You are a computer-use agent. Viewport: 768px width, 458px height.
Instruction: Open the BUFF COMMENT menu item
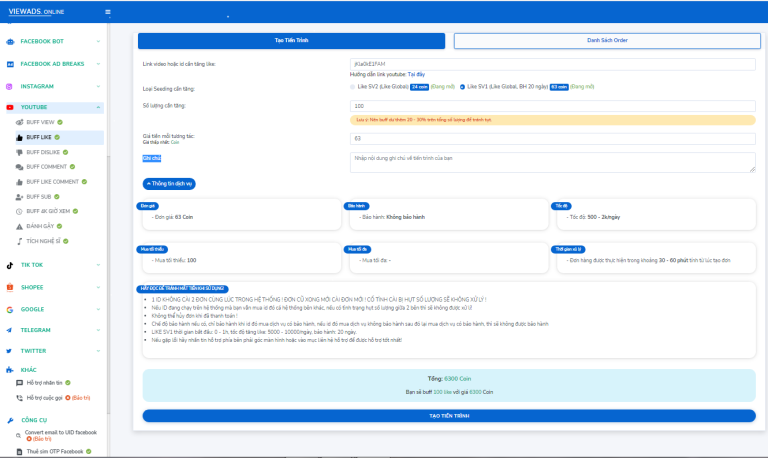47,167
